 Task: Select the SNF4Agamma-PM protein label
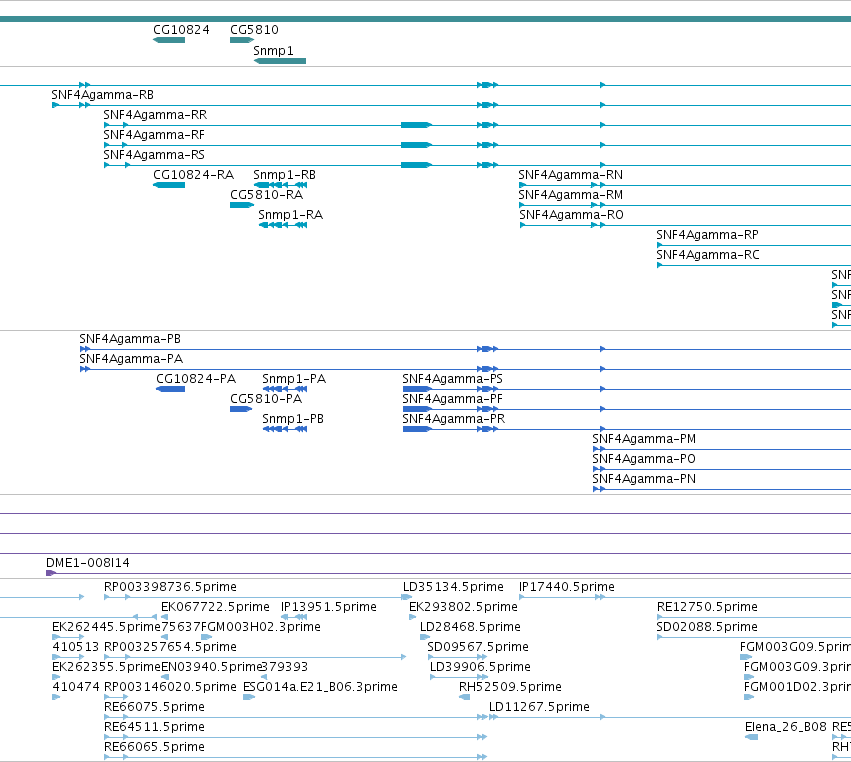[644, 439]
